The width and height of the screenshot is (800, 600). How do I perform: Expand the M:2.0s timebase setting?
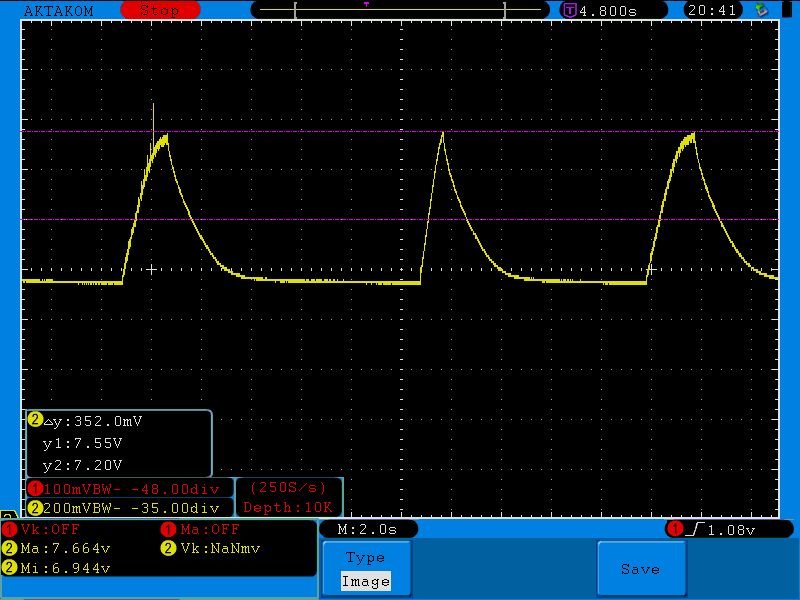(368, 529)
